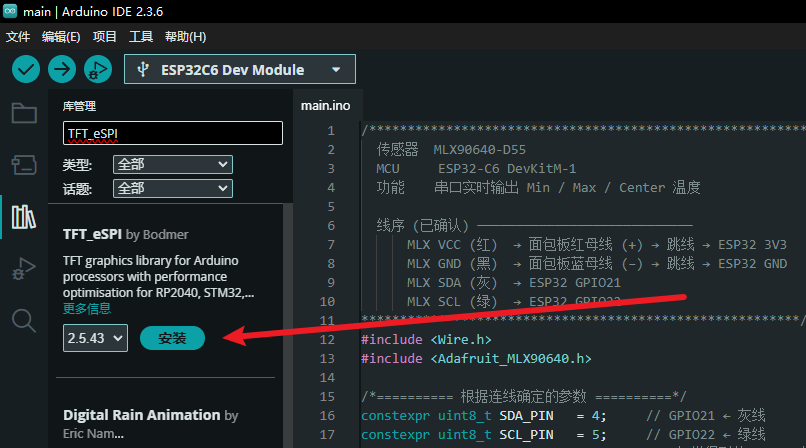Open the ESP32C6 Dev Module board selector
This screenshot has height=448, width=806.
(240, 69)
